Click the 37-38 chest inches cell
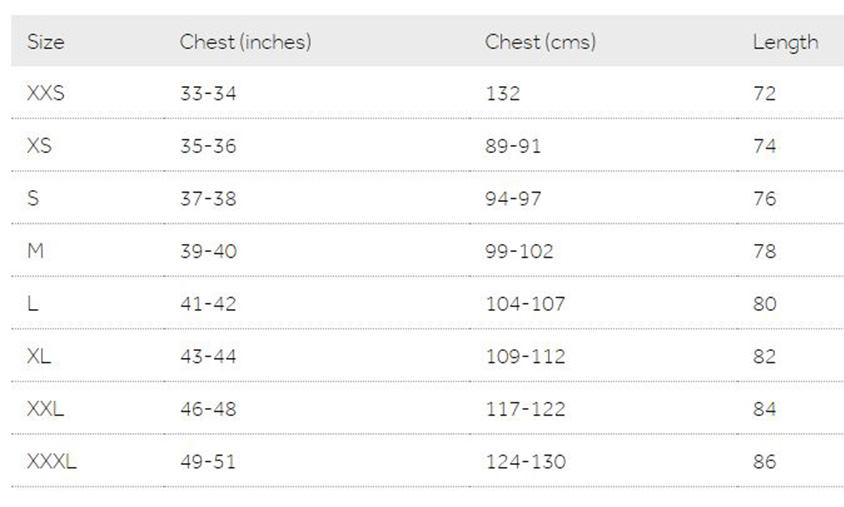 tap(208, 199)
